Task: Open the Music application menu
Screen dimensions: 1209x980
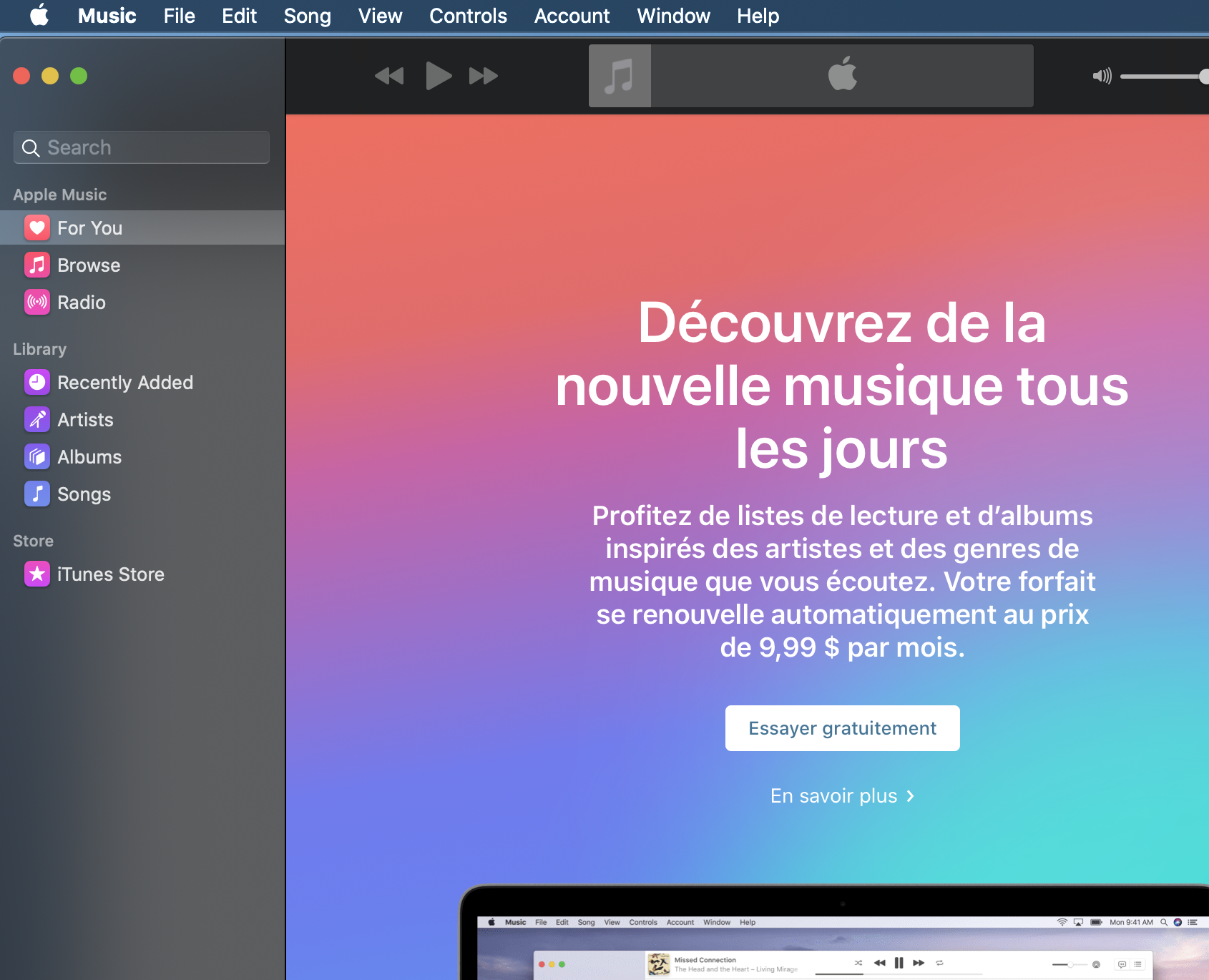Action: point(107,16)
